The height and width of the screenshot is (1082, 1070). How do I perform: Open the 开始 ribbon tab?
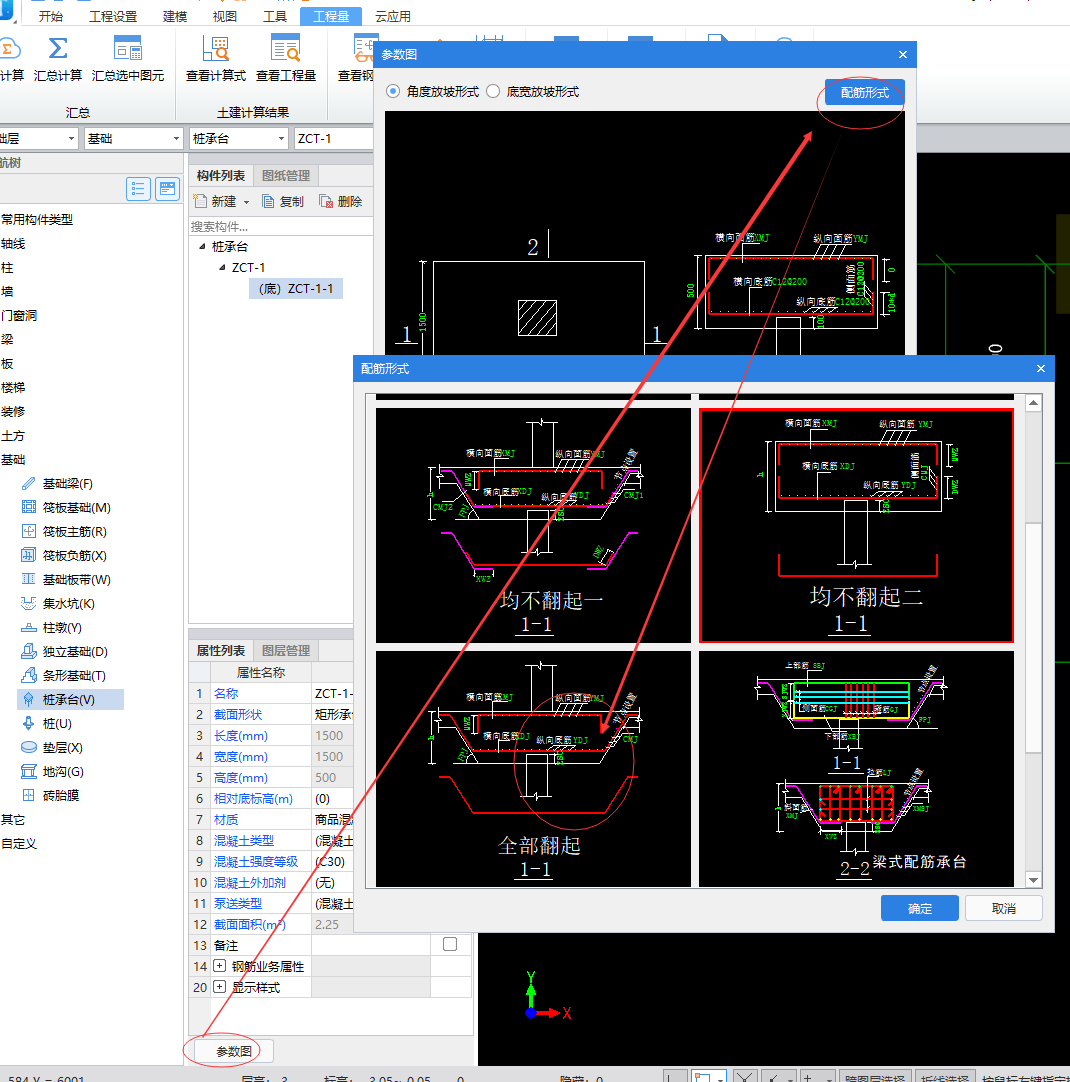click(x=50, y=16)
